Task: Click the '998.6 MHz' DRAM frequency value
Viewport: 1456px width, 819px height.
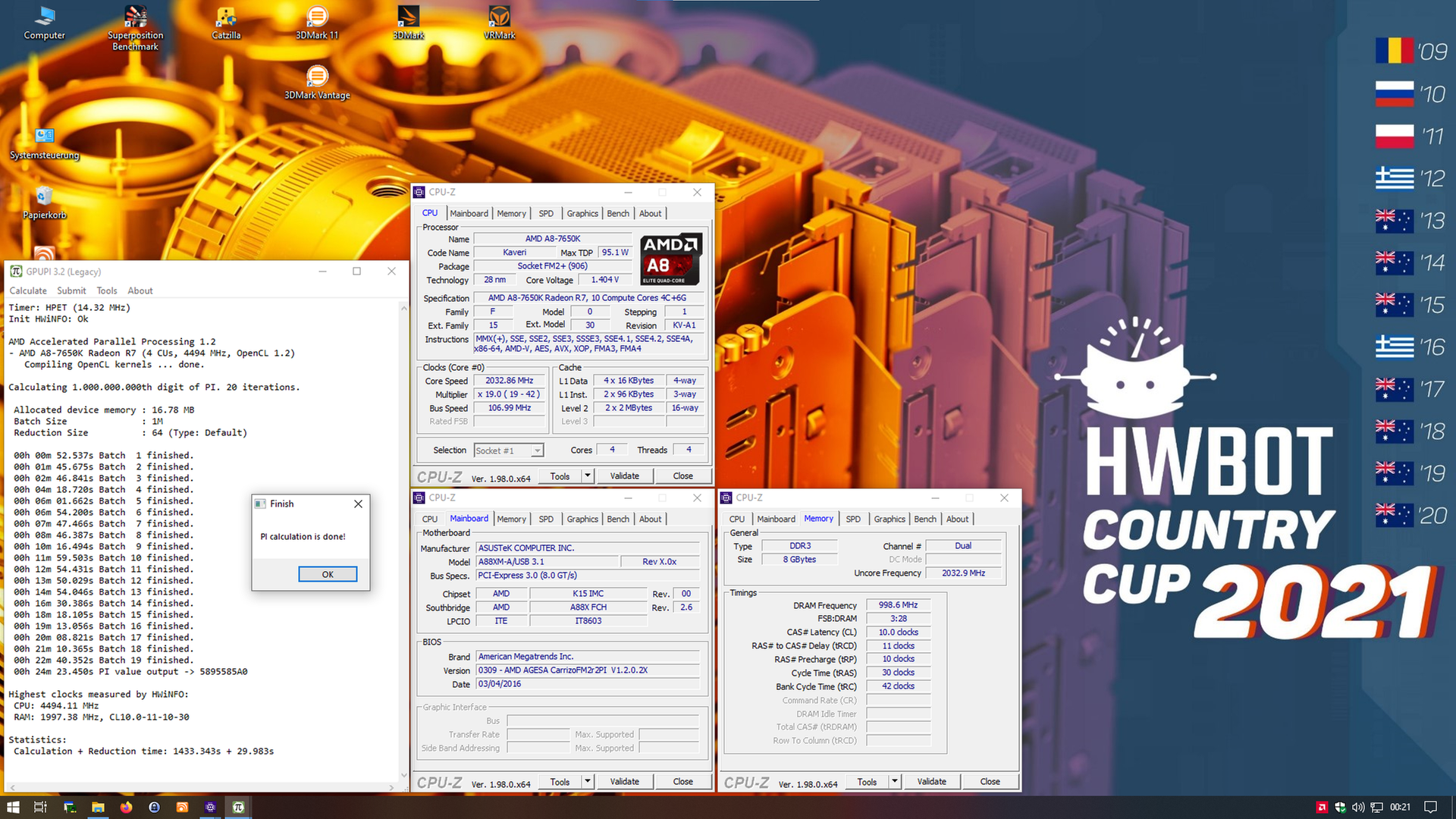Action: [x=898, y=605]
